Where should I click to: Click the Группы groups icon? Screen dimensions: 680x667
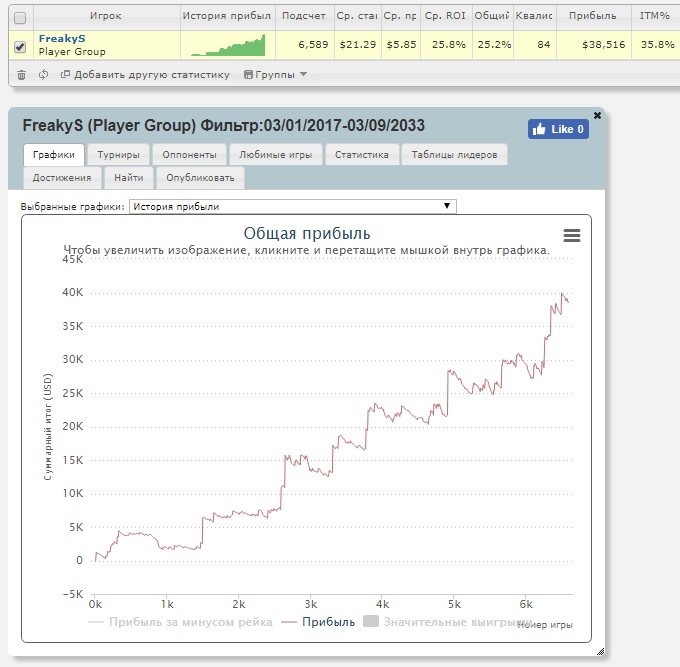coord(248,75)
